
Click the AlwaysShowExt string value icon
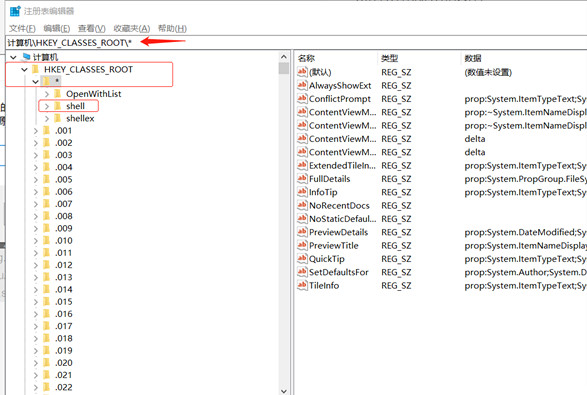pos(302,85)
